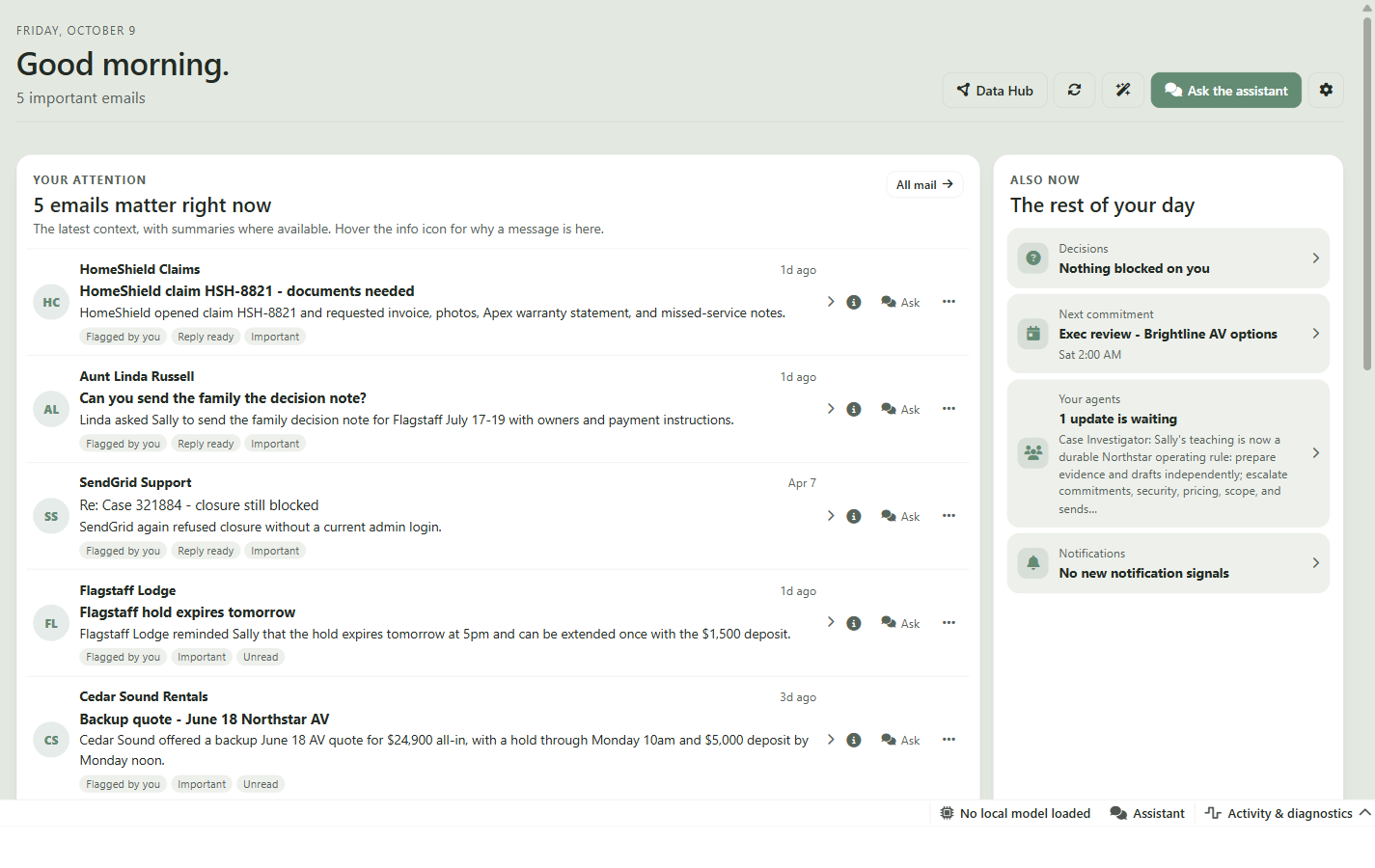This screenshot has width=1375, height=868.
Task: Click info icon on Aunt Linda Russell email
Action: pyautogui.click(x=854, y=409)
